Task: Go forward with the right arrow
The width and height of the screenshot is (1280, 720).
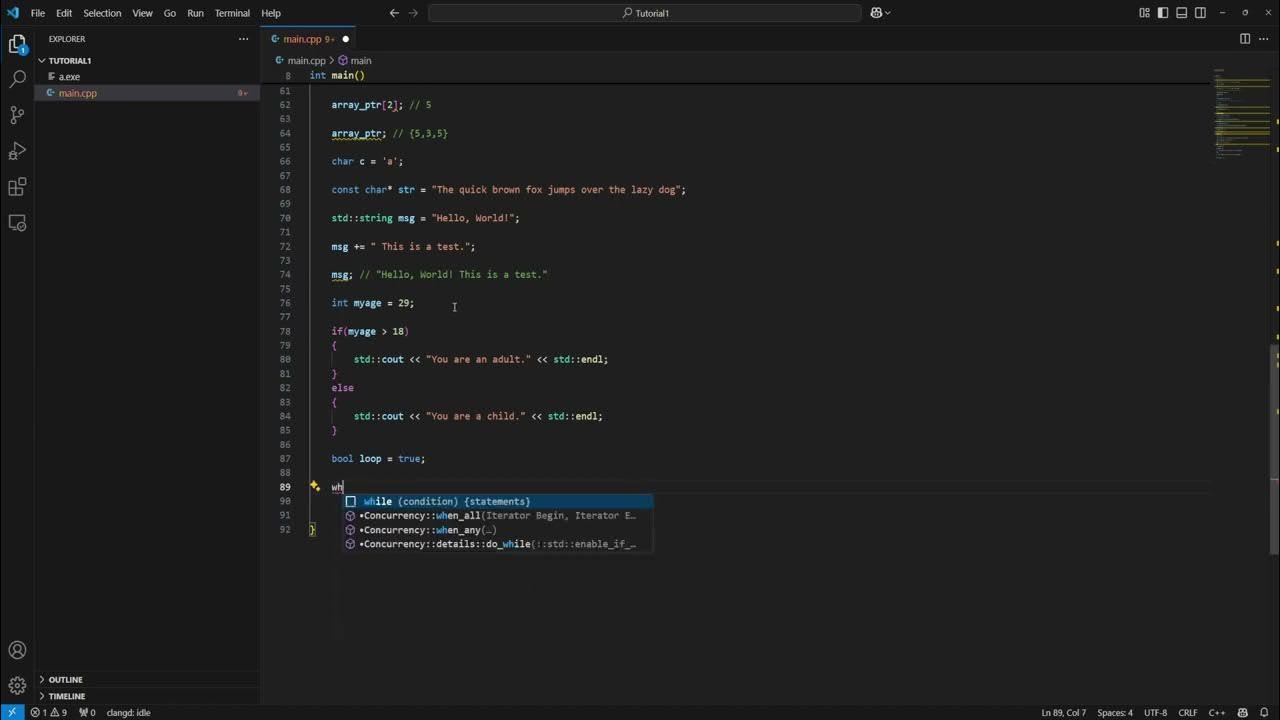Action: (414, 13)
